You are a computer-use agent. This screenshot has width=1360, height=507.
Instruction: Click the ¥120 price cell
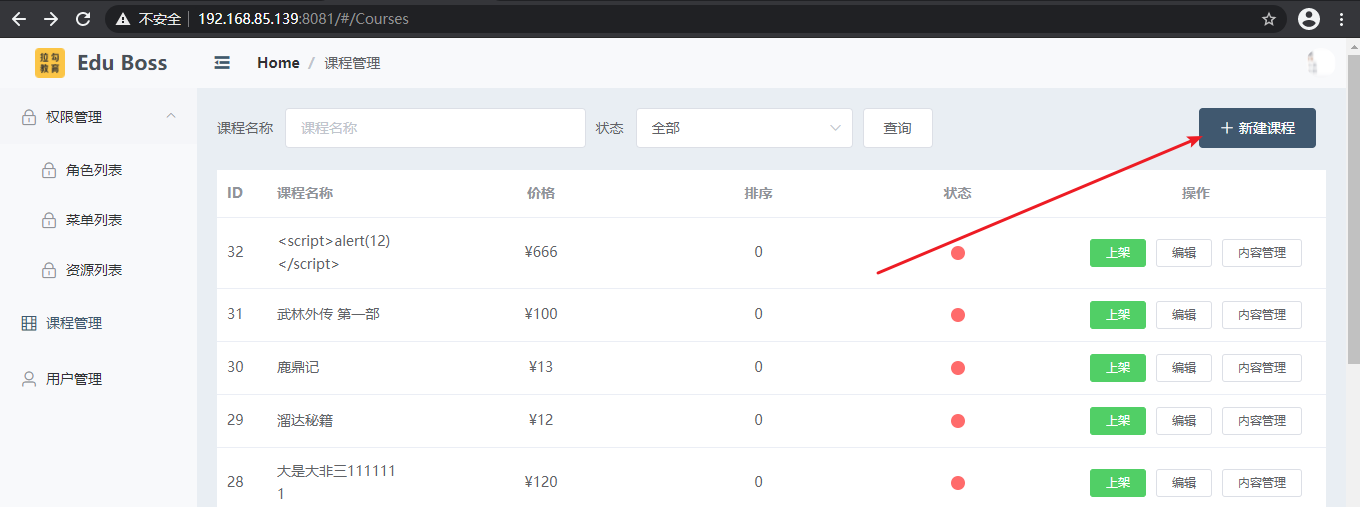pyautogui.click(x=541, y=482)
